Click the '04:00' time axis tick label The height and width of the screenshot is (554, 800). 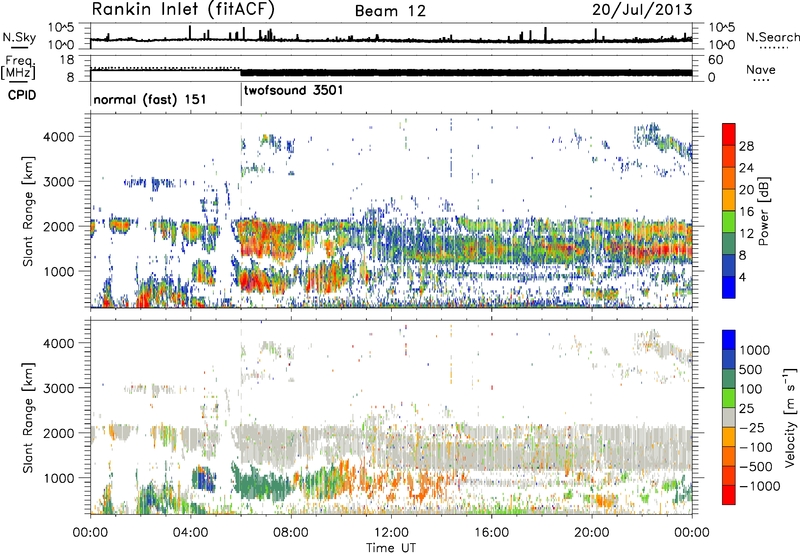click(x=191, y=533)
